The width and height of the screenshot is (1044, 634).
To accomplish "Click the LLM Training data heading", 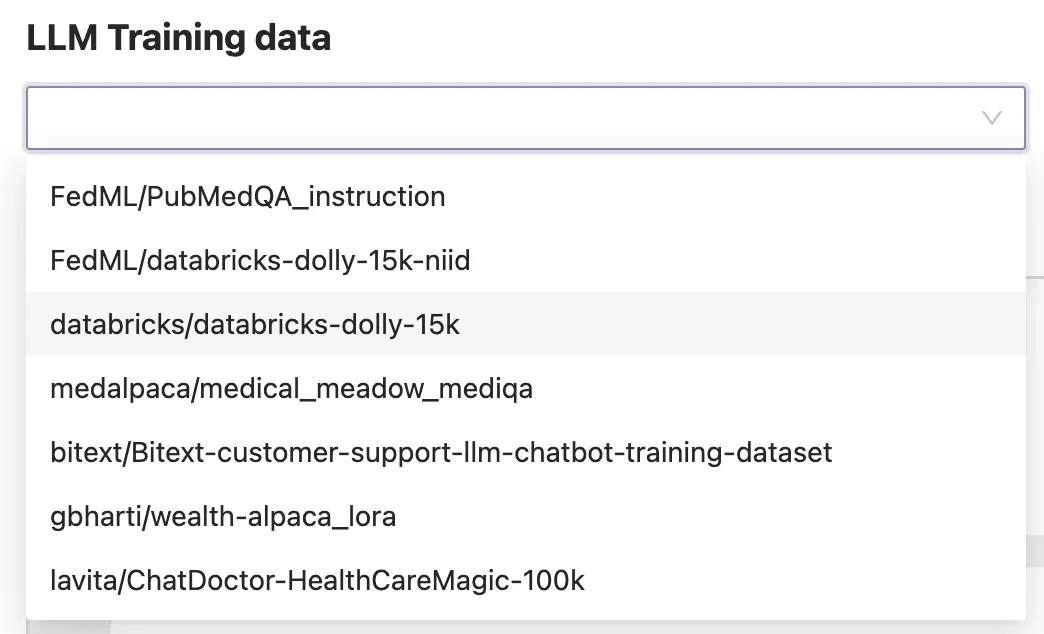I will tap(178, 38).
